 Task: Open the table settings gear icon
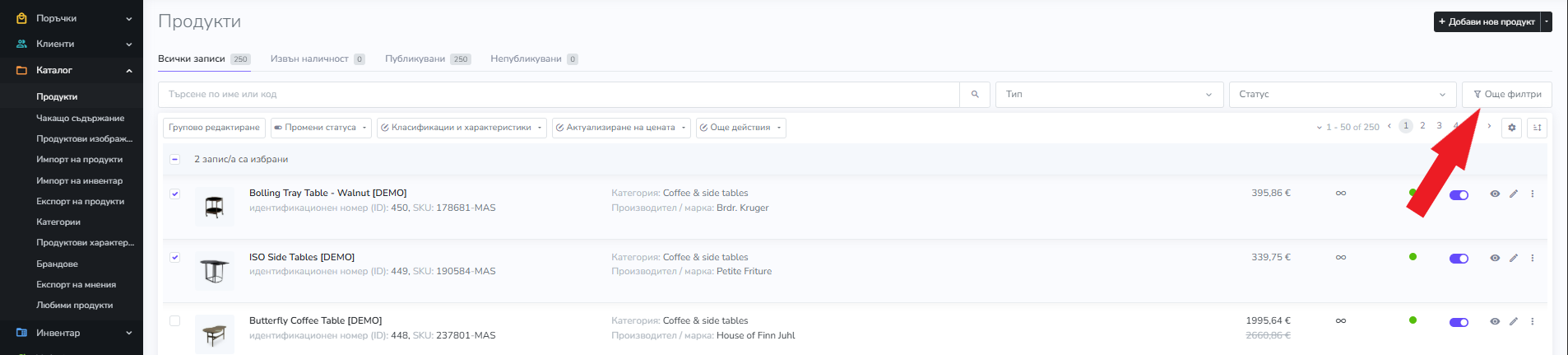[1511, 128]
